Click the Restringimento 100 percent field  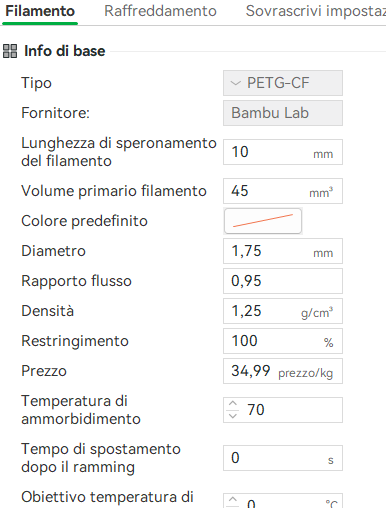click(x=283, y=341)
